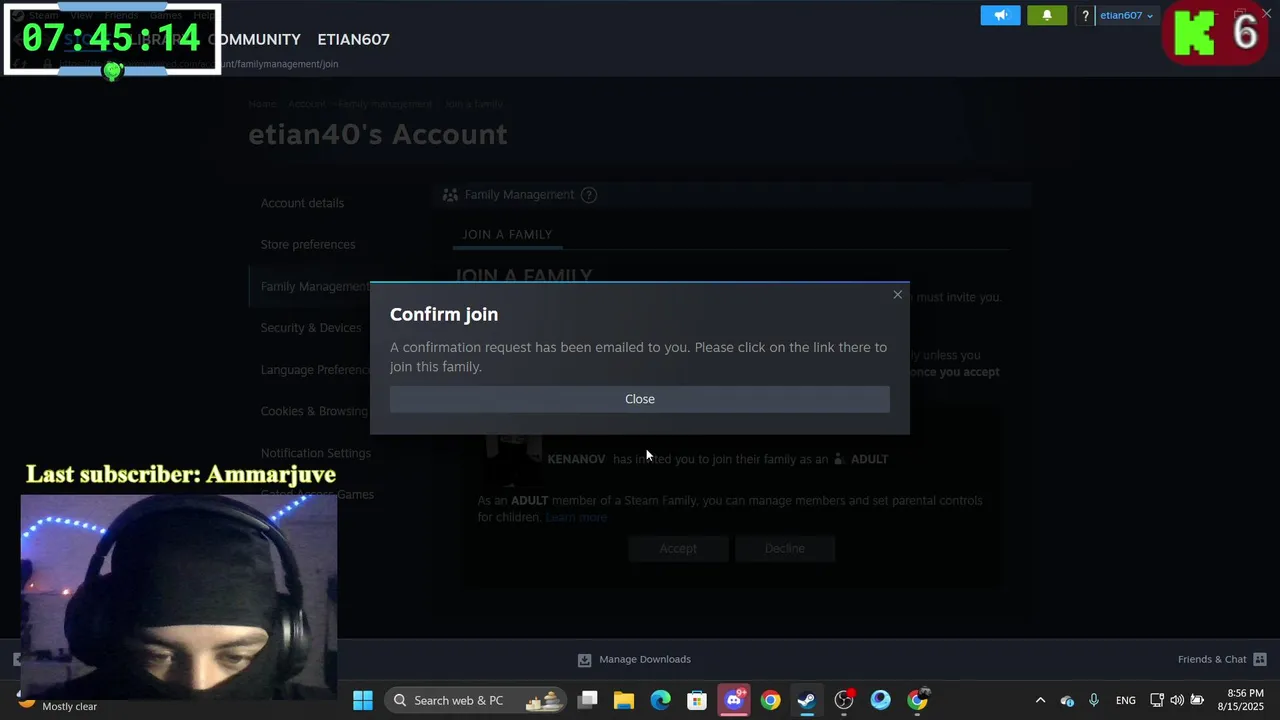This screenshot has width=1280, height=720.
Task: Click the Search web & PC box
Action: pyautogui.click(x=476, y=700)
